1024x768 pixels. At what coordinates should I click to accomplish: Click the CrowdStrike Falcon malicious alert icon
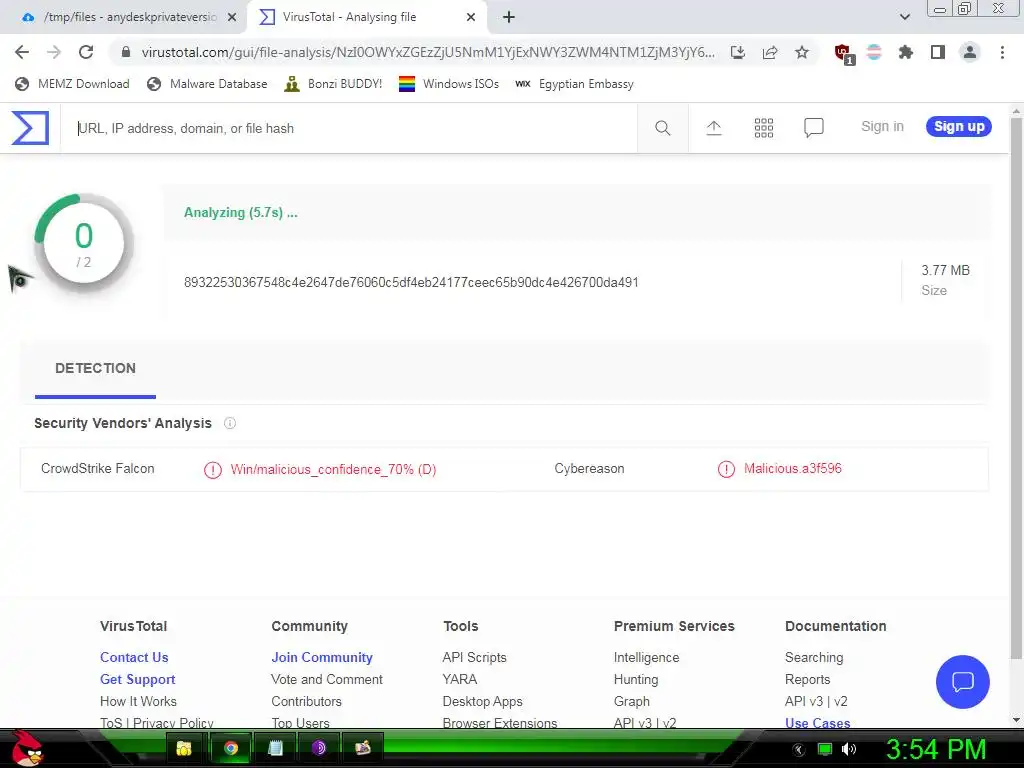pyautogui.click(x=213, y=470)
